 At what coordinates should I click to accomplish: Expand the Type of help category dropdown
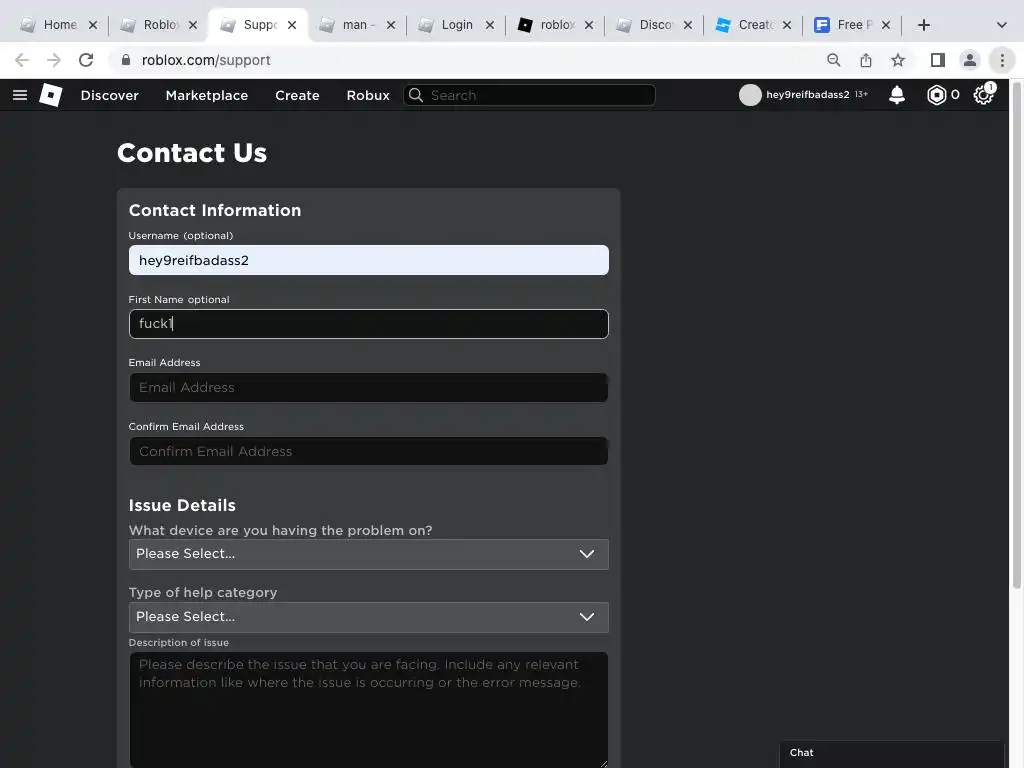coord(368,617)
